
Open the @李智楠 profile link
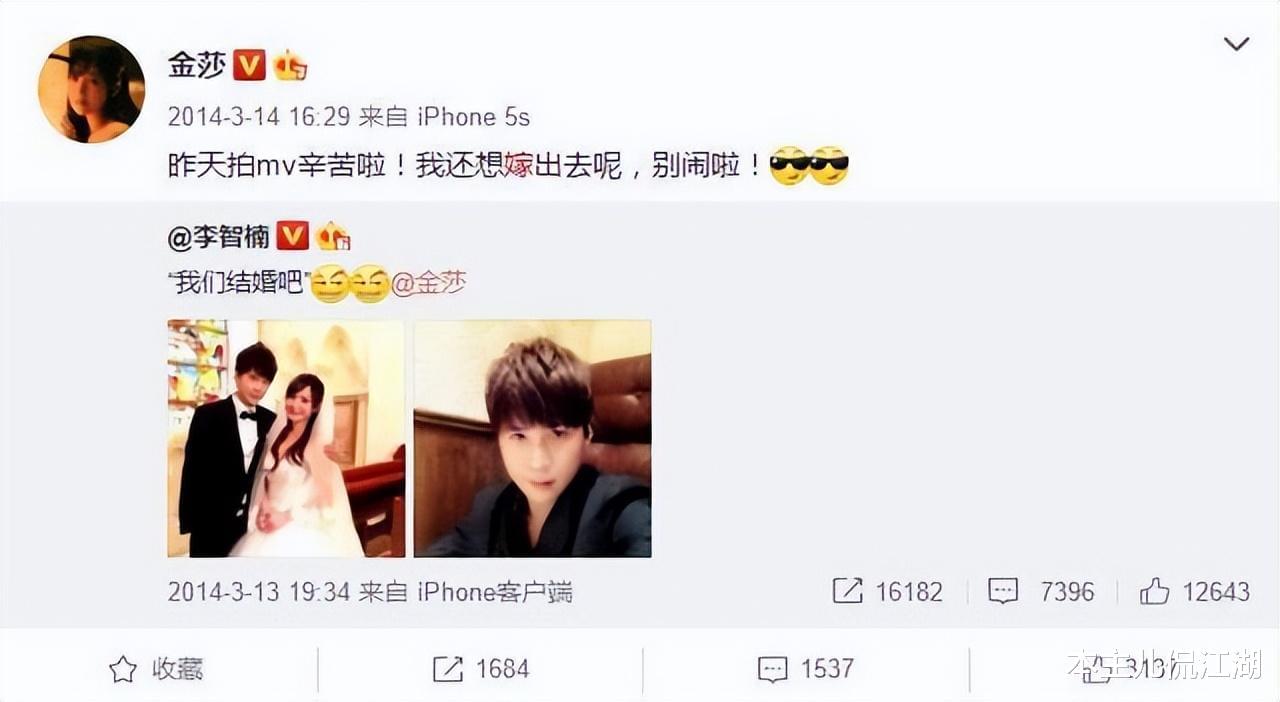point(219,237)
